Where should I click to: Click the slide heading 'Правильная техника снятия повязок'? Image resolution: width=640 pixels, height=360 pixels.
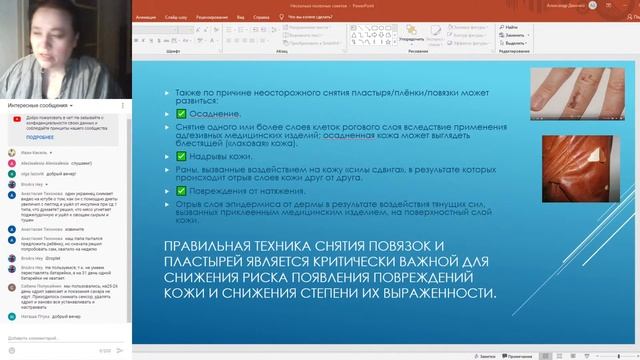tap(330, 269)
